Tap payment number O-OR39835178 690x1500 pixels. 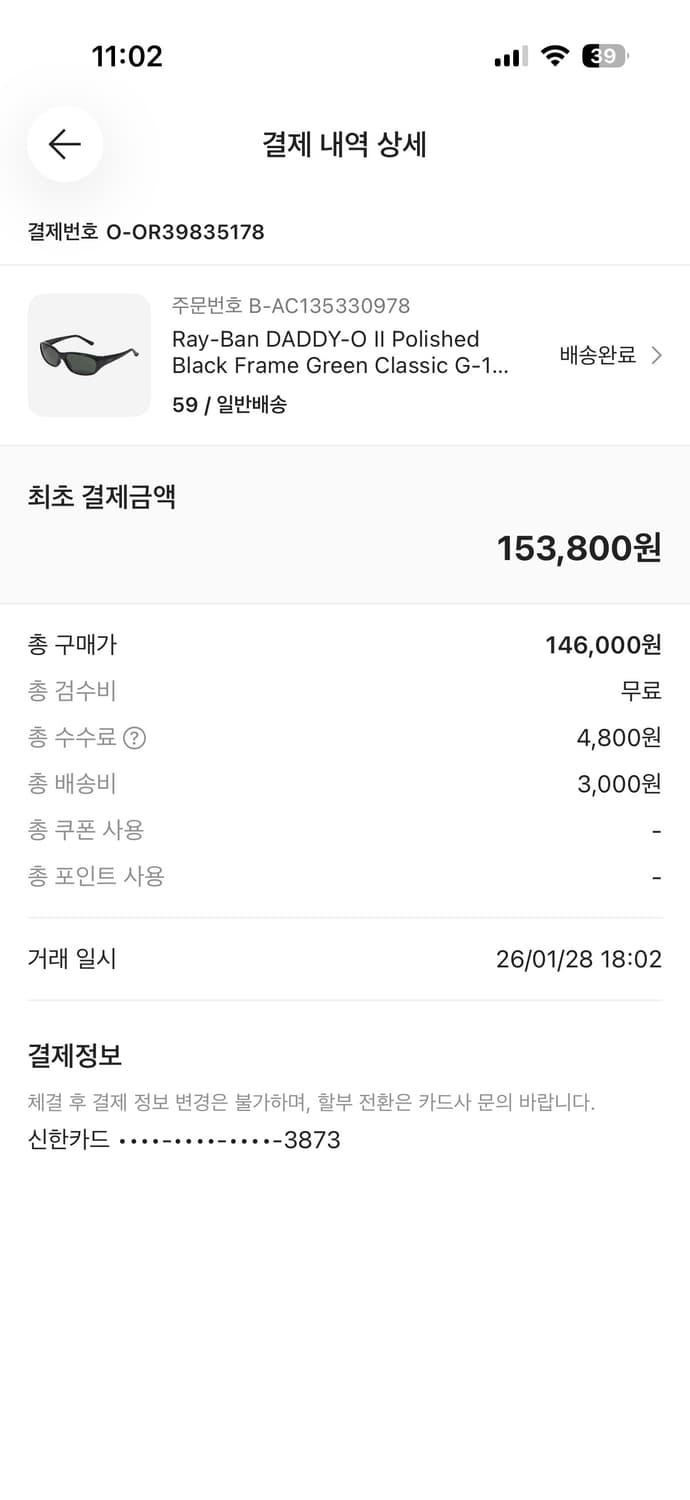[x=145, y=231]
